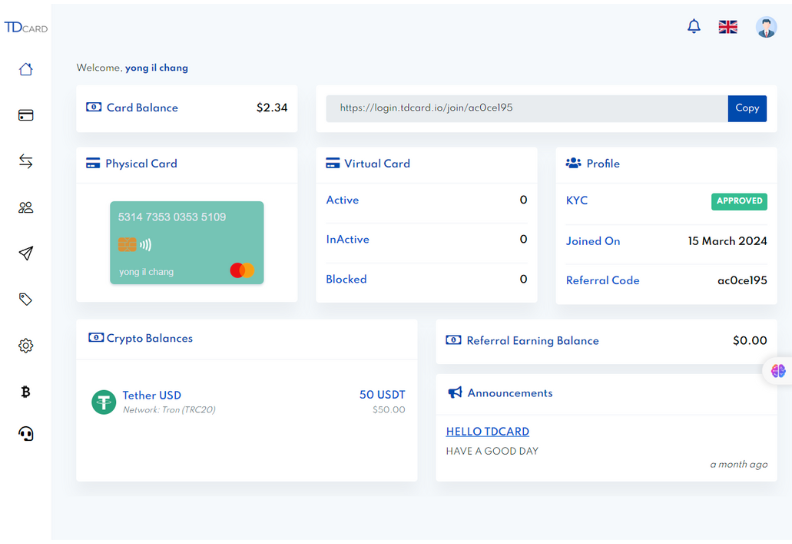Open the settings gear icon
The image size is (792, 544).
pyautogui.click(x=26, y=346)
